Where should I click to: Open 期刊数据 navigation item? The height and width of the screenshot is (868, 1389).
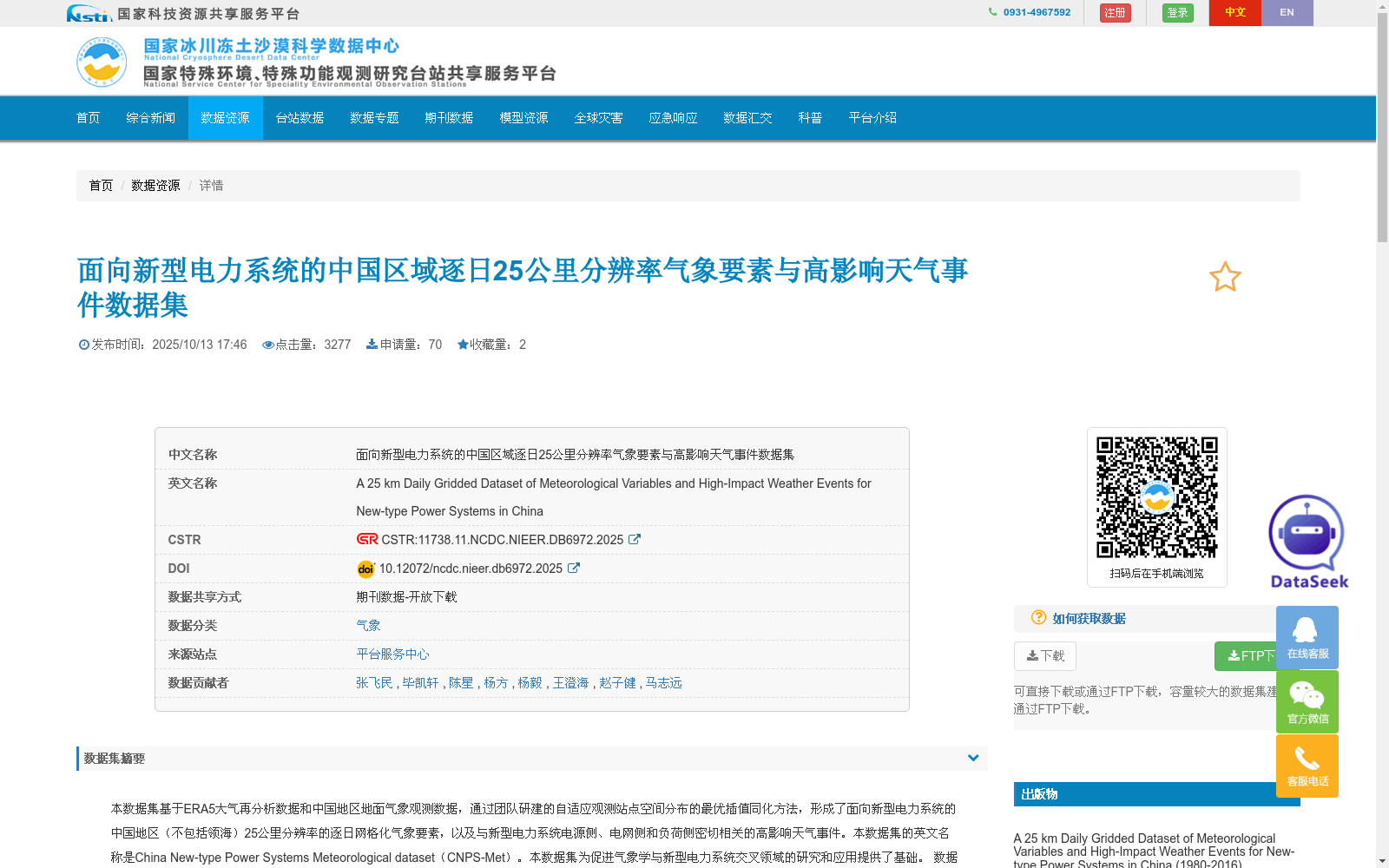tap(449, 118)
